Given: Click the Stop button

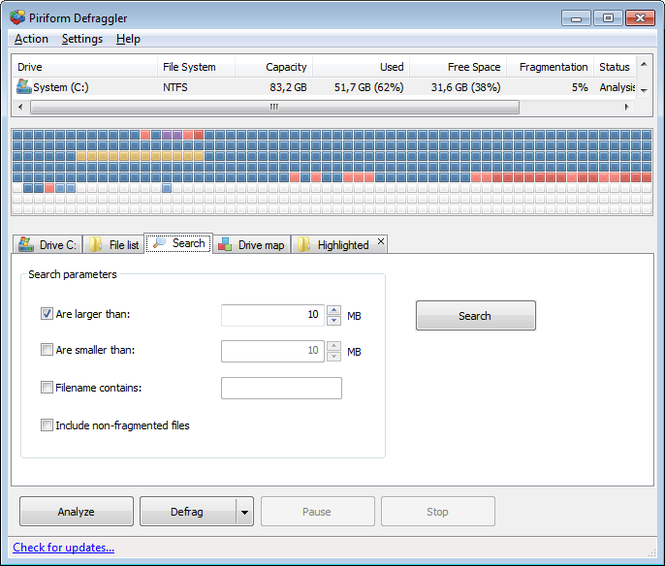Looking at the screenshot, I should [438, 512].
